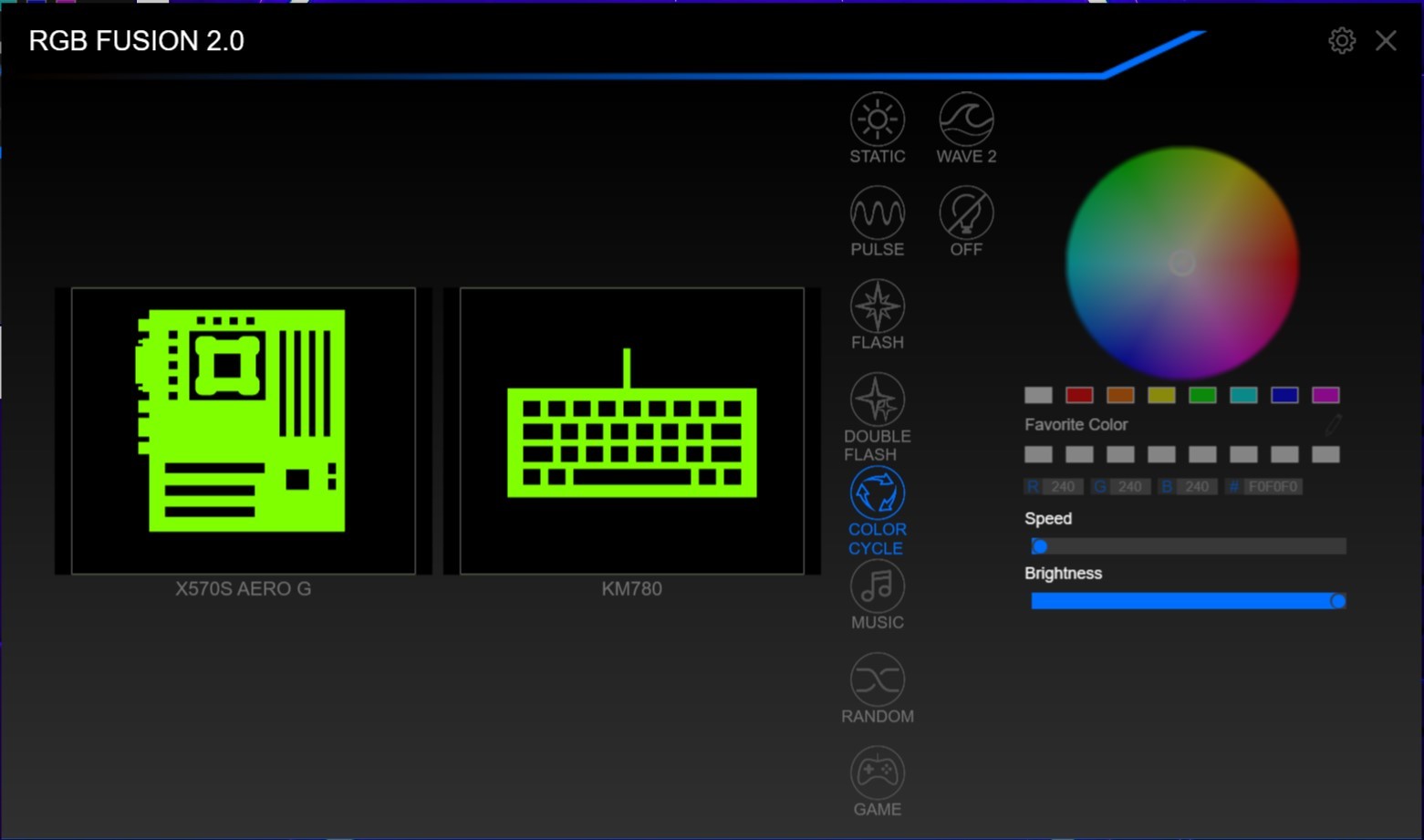1424x840 pixels.
Task: Select the fifth Favorite Color slot
Action: point(1202,454)
